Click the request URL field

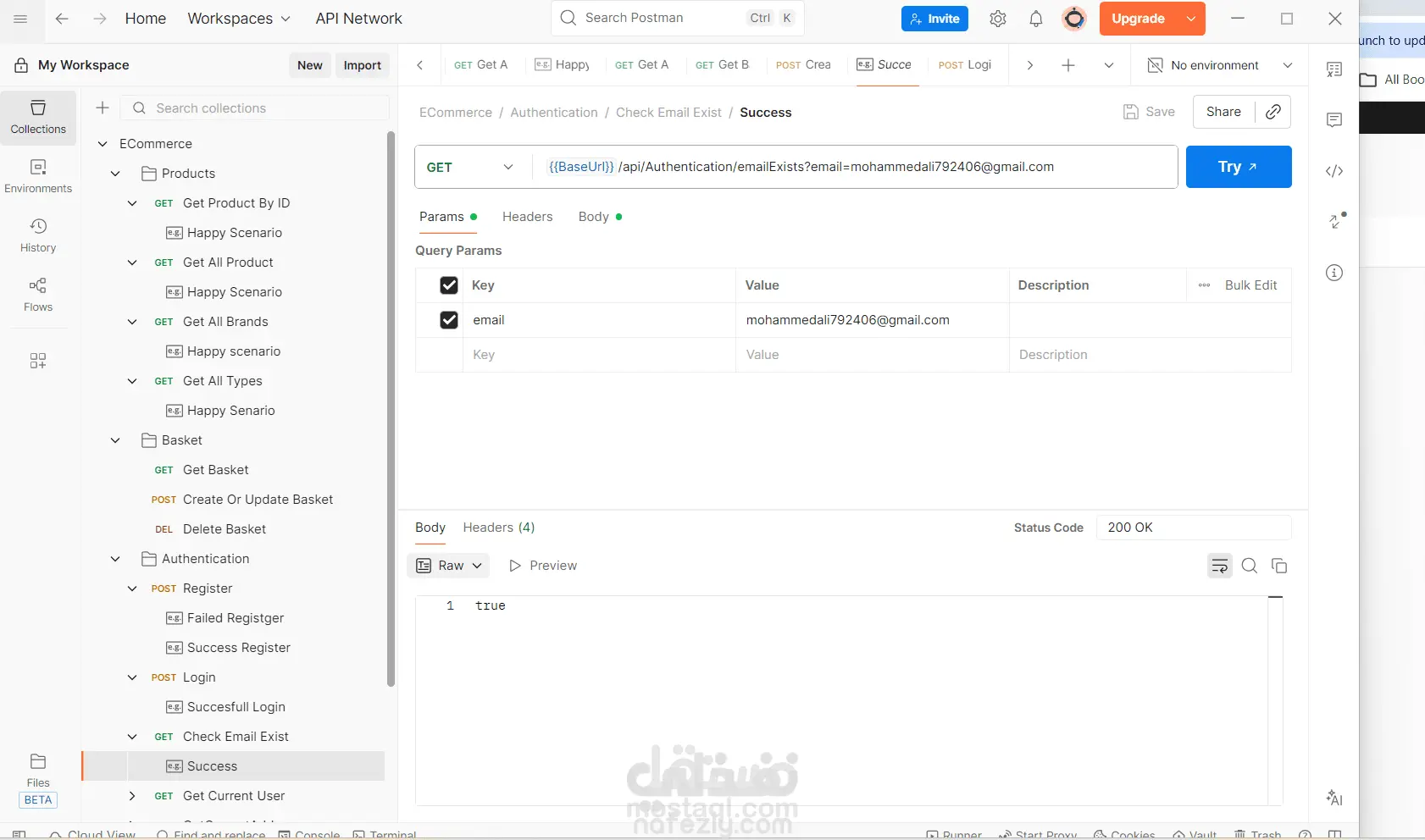pos(855,167)
